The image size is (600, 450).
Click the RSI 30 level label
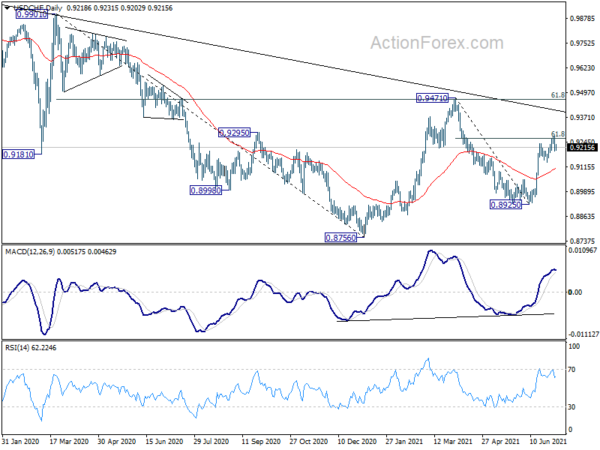pyautogui.click(x=572, y=407)
